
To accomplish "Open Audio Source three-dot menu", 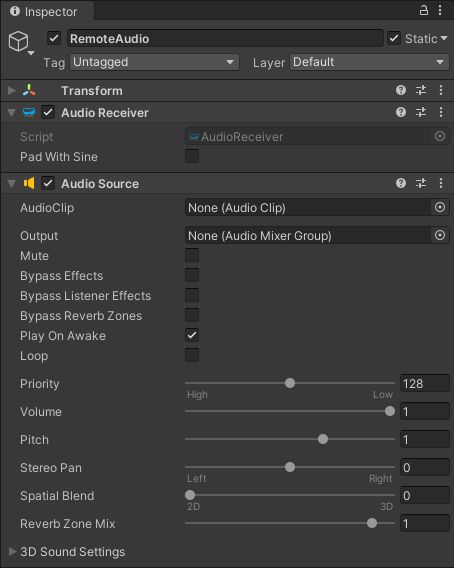I will pos(441,183).
